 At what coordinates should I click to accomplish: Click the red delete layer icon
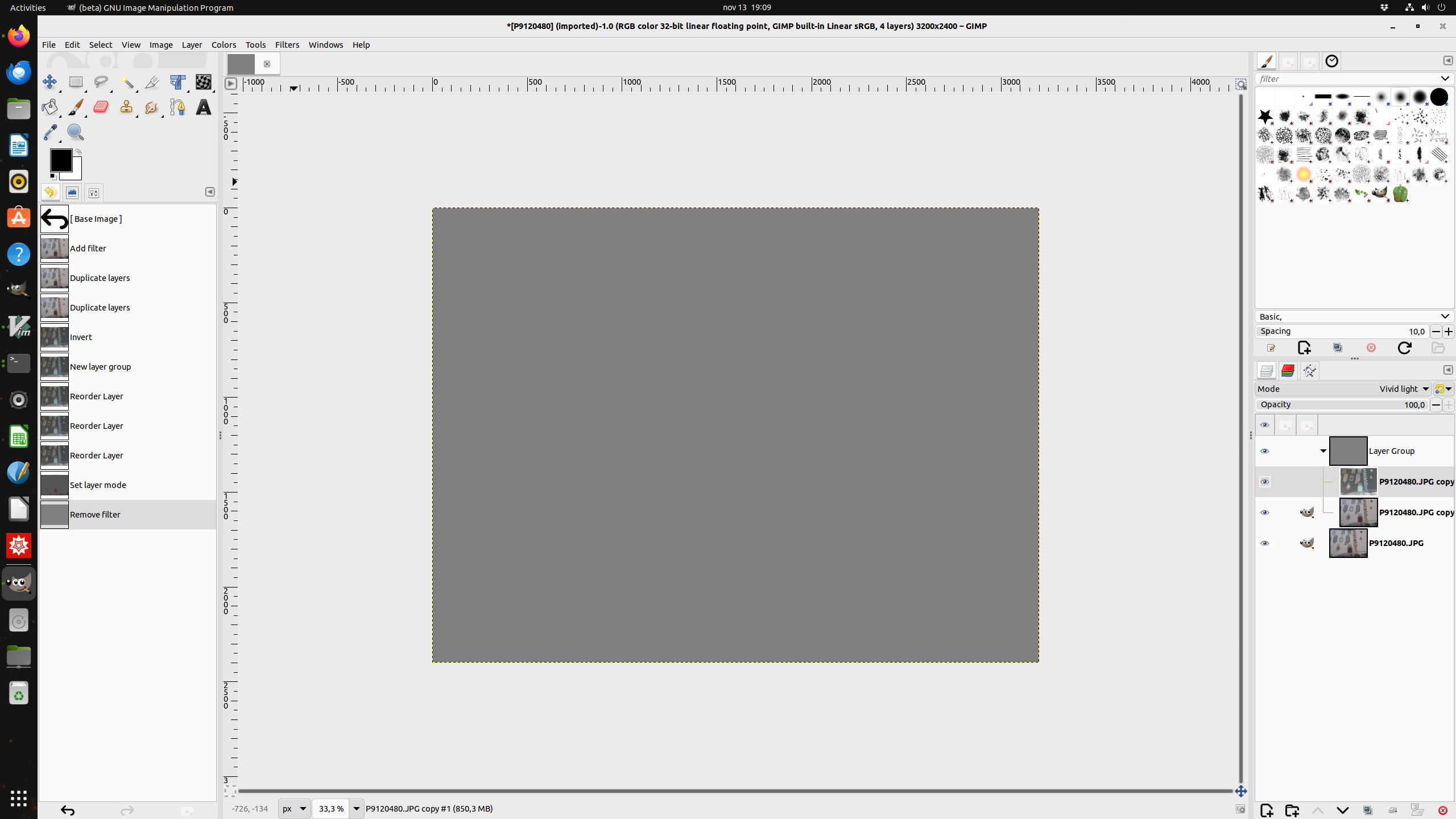(1442, 810)
